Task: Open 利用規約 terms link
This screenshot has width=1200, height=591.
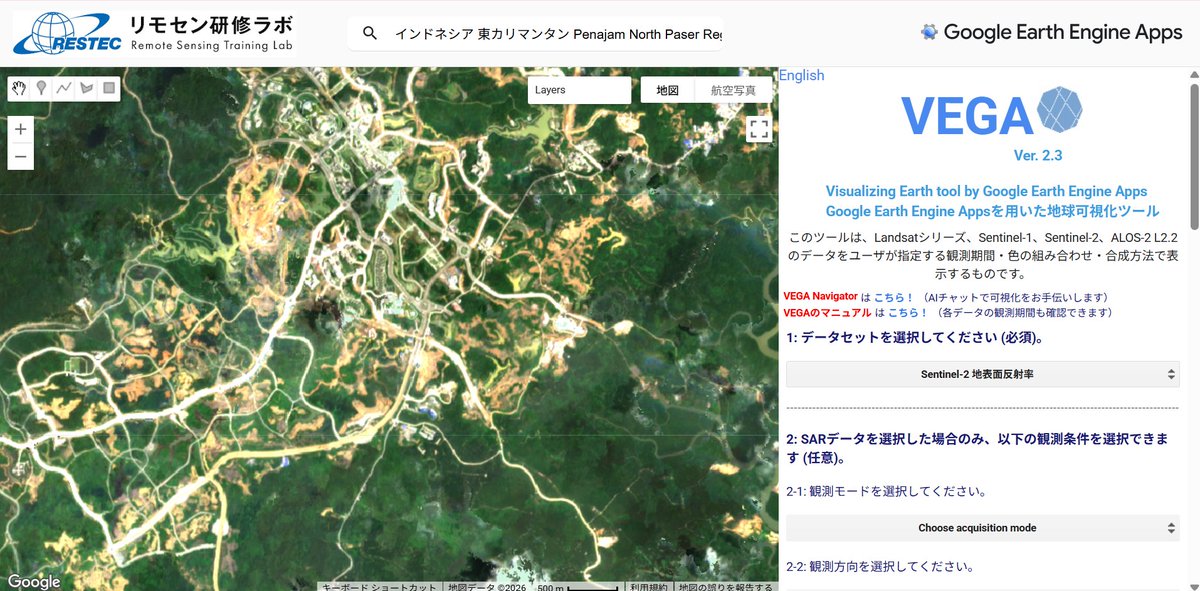Action: [650, 587]
